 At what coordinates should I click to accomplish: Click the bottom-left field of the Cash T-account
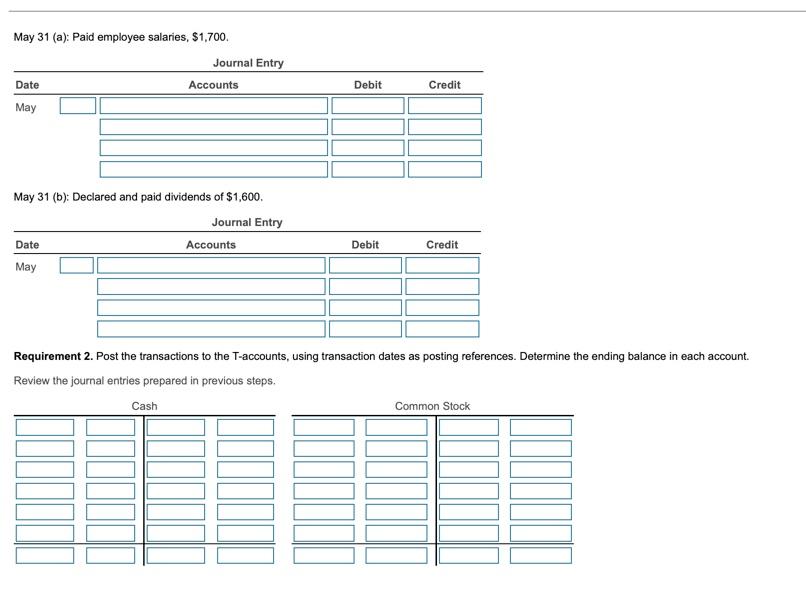[42, 553]
